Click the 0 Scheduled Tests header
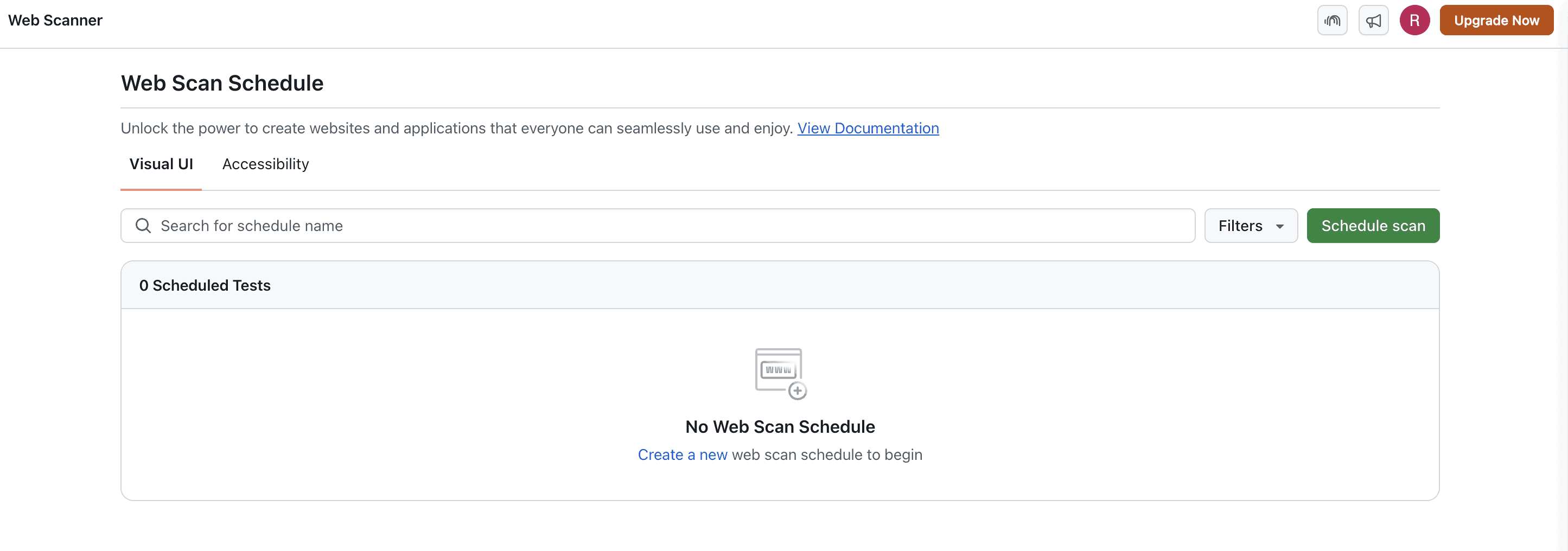 [x=205, y=285]
